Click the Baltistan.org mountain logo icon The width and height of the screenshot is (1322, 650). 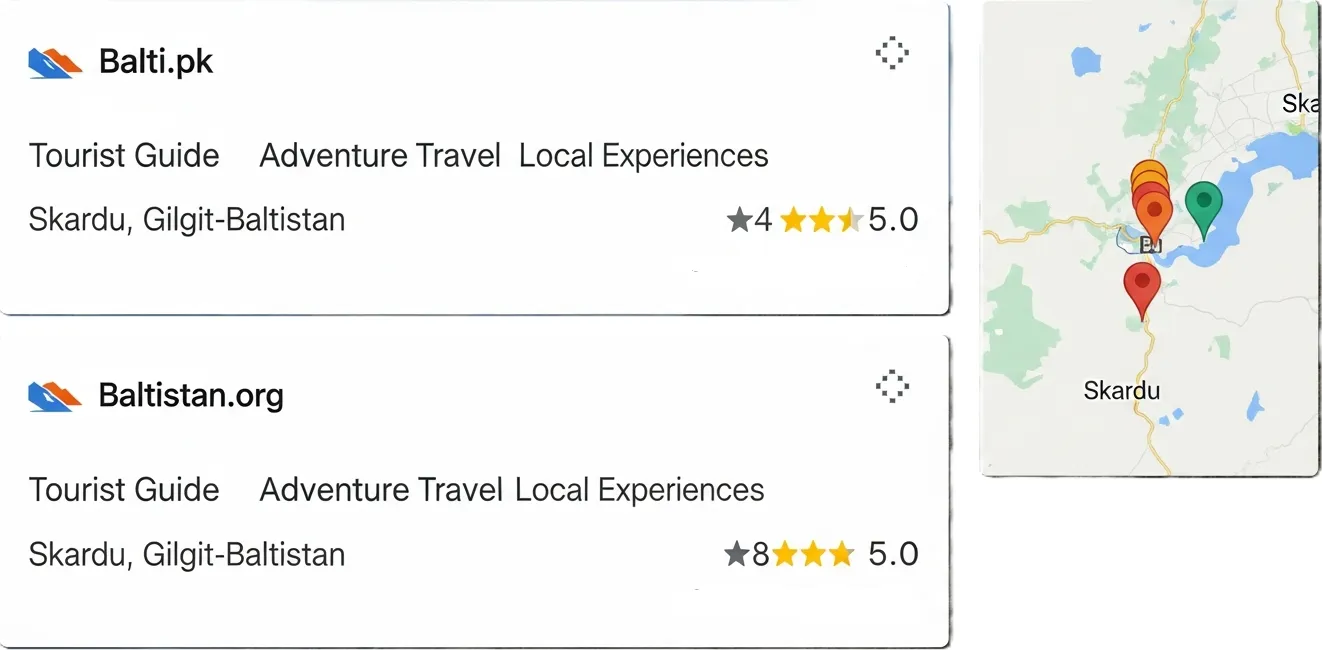[54, 397]
